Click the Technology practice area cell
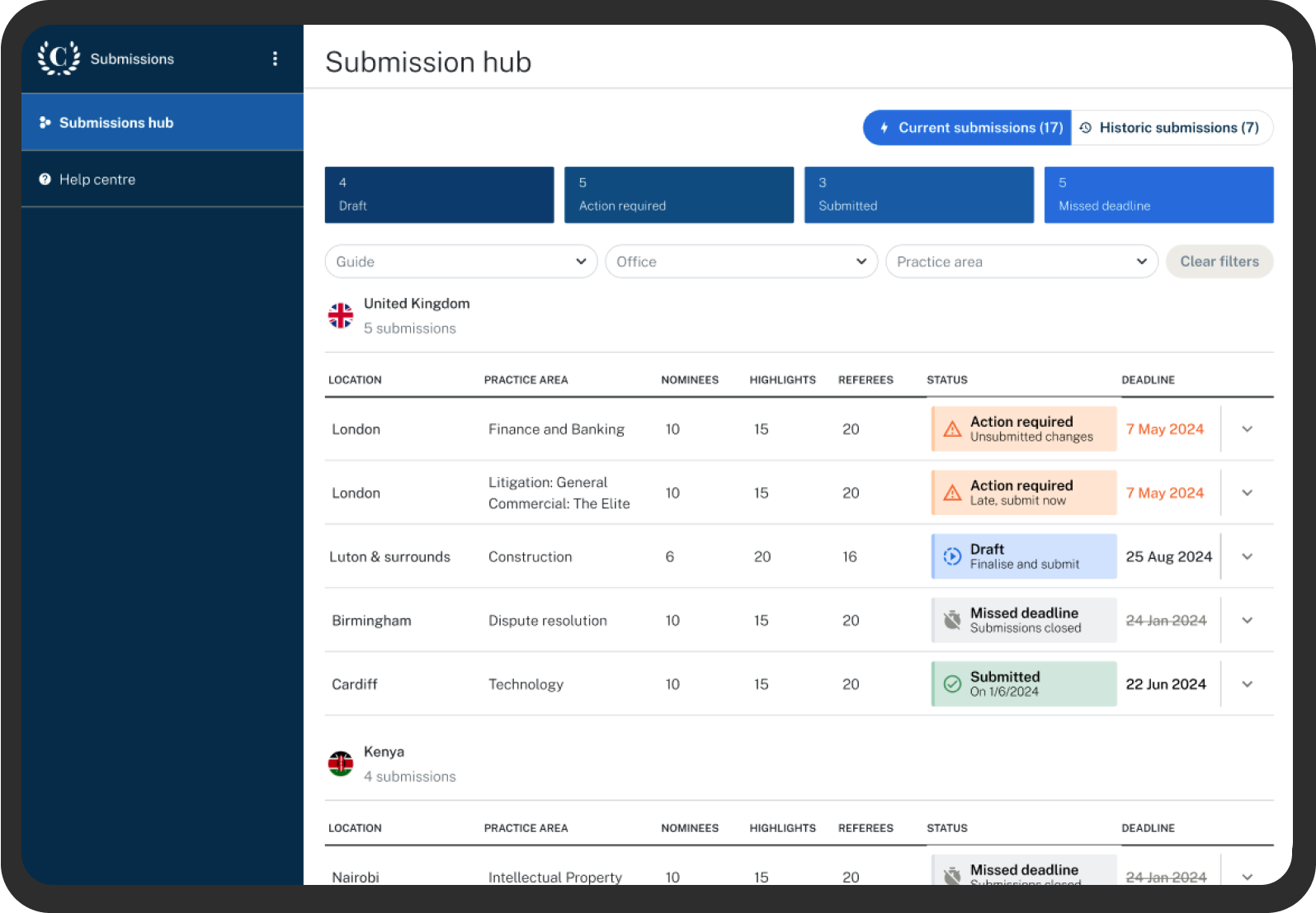 click(526, 684)
